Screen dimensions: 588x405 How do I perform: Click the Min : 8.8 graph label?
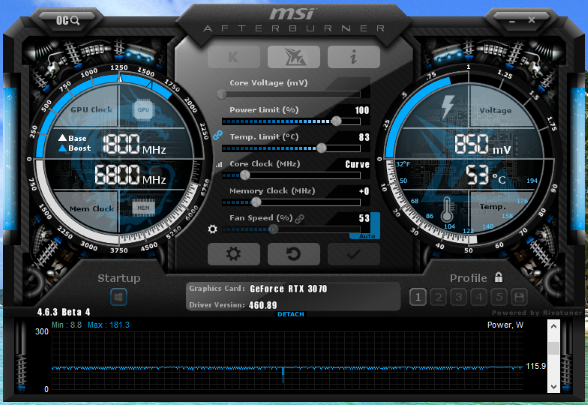click(66, 325)
